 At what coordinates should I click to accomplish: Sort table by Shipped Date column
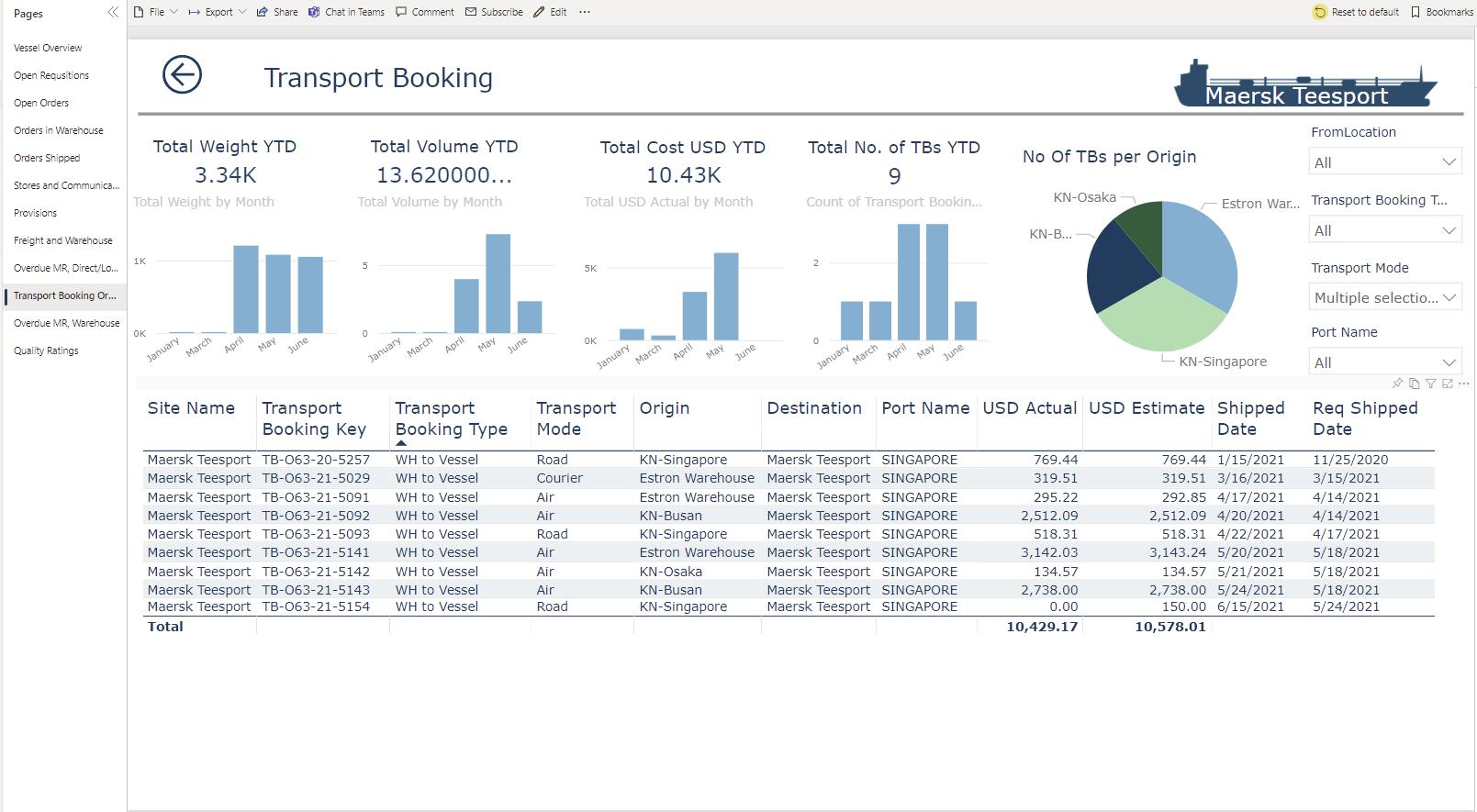(1251, 418)
